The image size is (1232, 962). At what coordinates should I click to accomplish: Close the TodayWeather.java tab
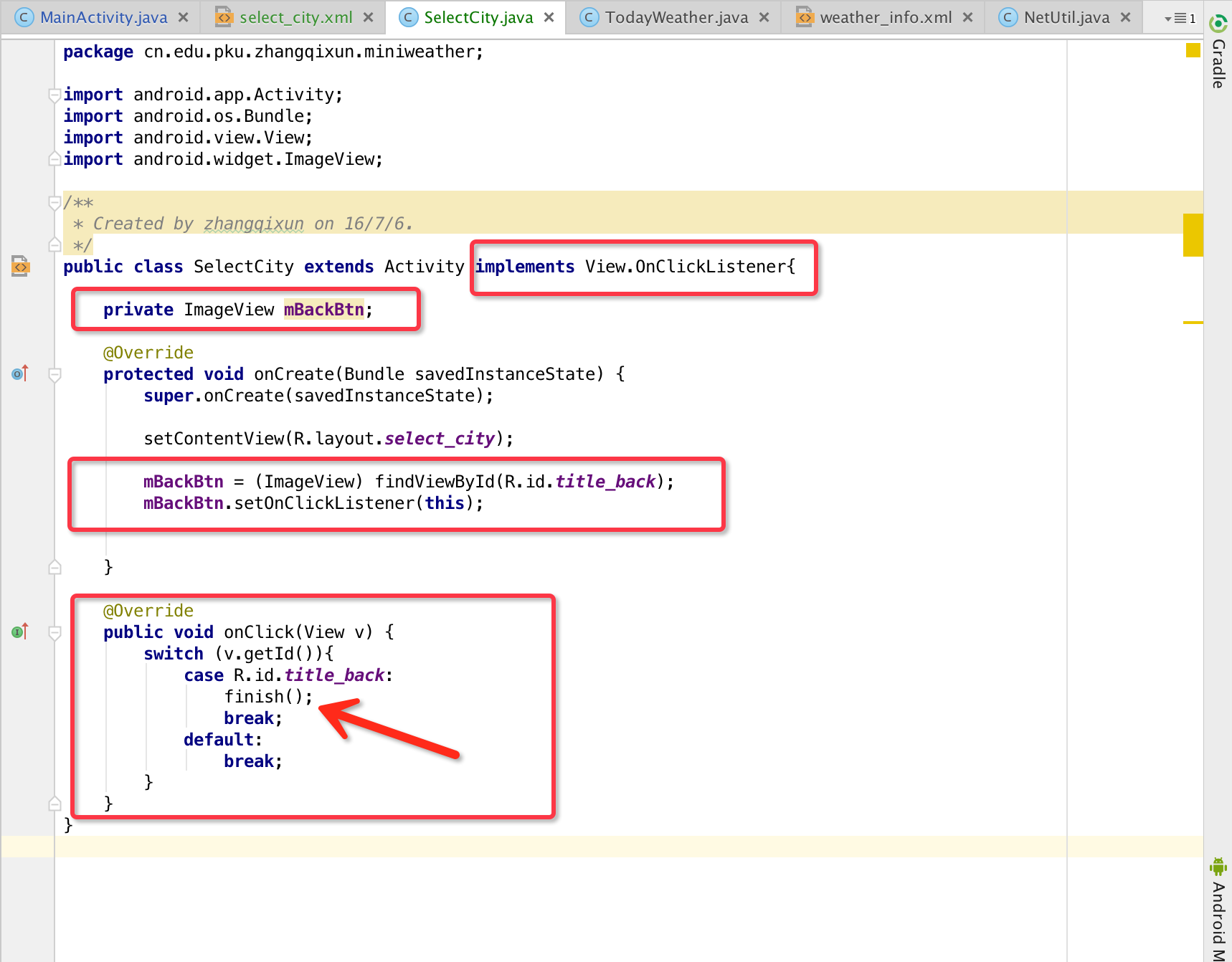764,17
